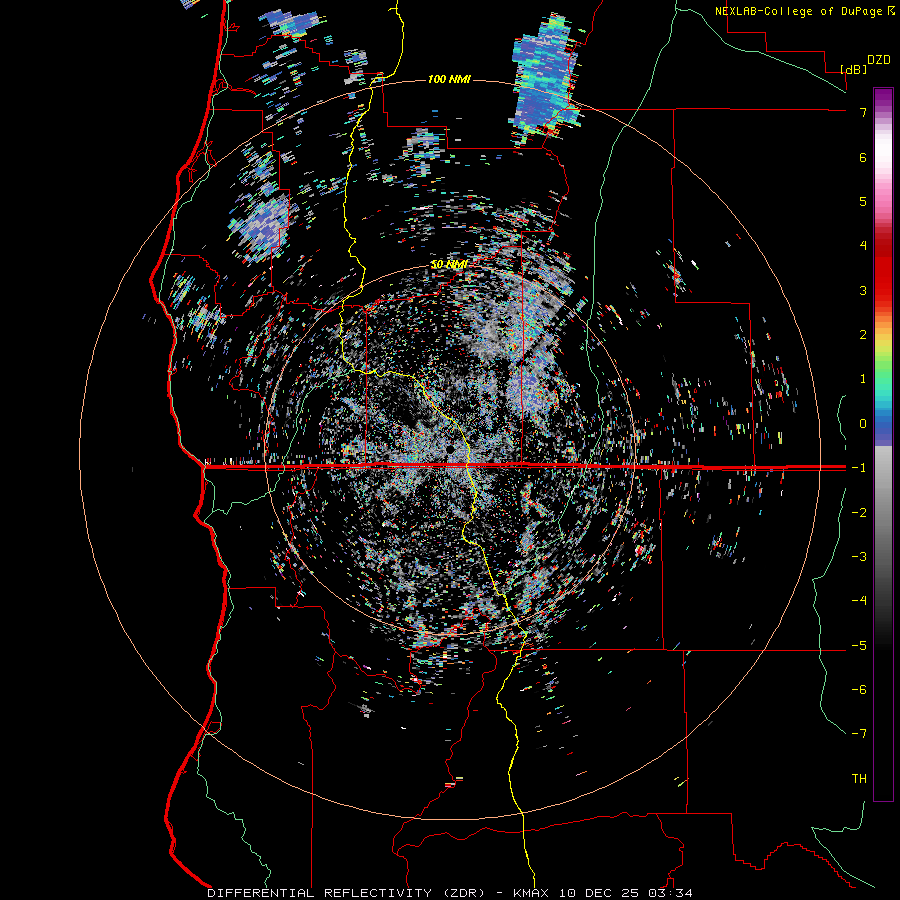Click the KMAX radar site identifier

530,893
